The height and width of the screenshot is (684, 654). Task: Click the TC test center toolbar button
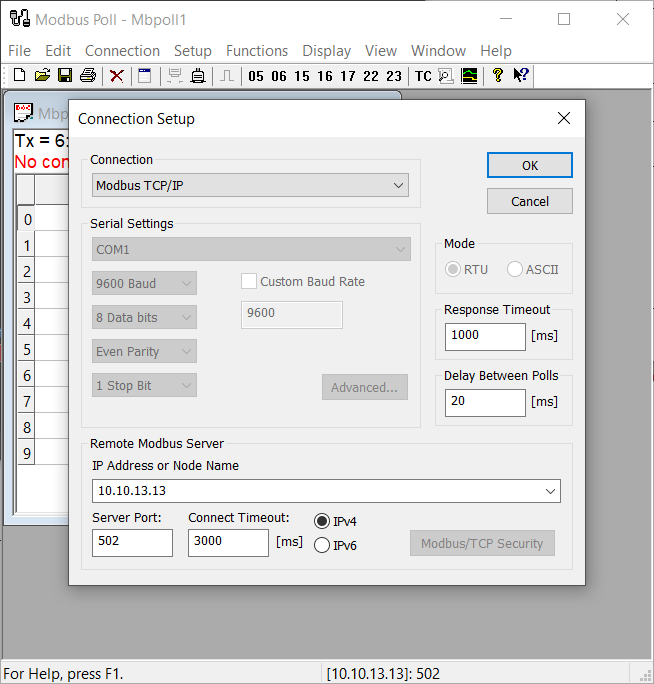[423, 76]
